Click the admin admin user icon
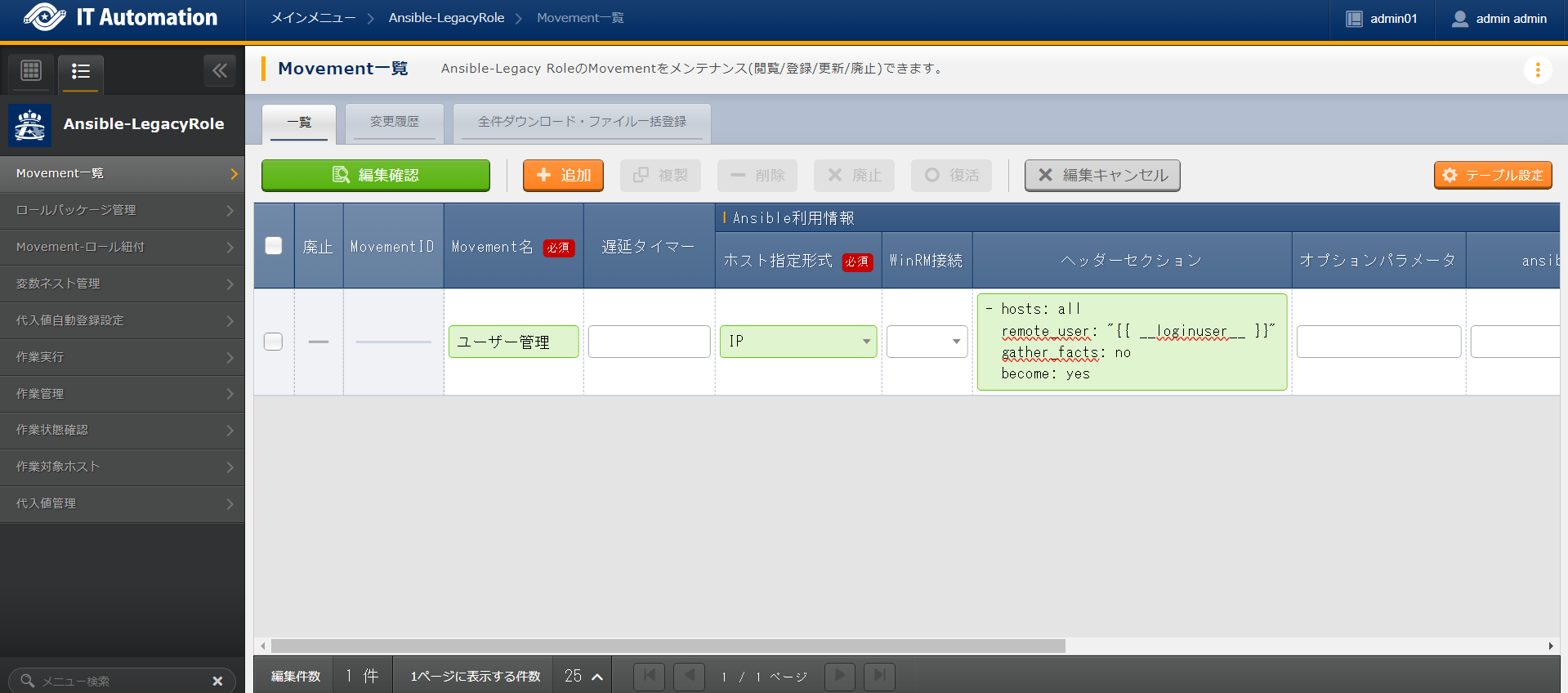The height and width of the screenshot is (693, 1568). tap(1459, 19)
